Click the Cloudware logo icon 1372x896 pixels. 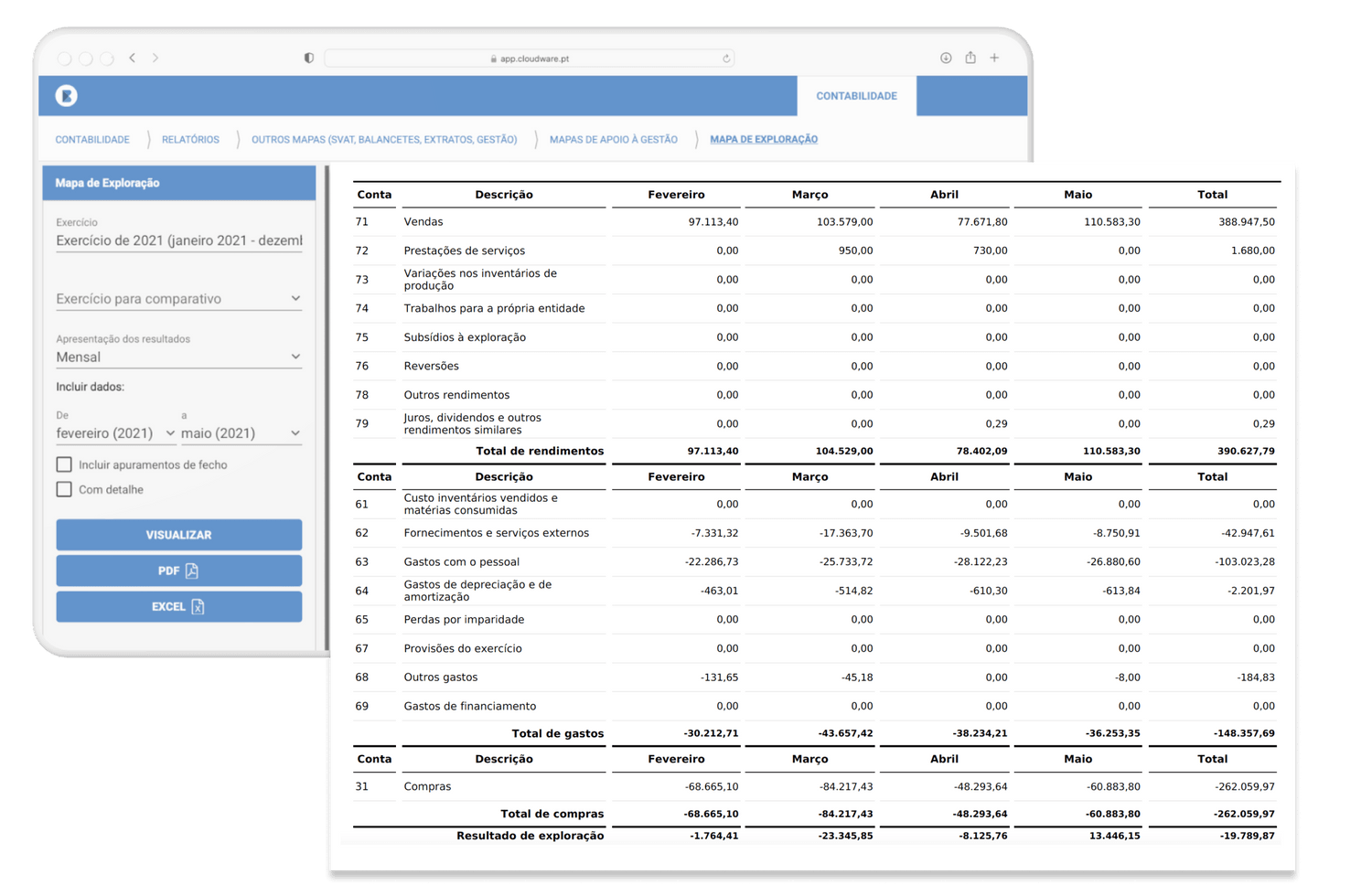tap(66, 95)
